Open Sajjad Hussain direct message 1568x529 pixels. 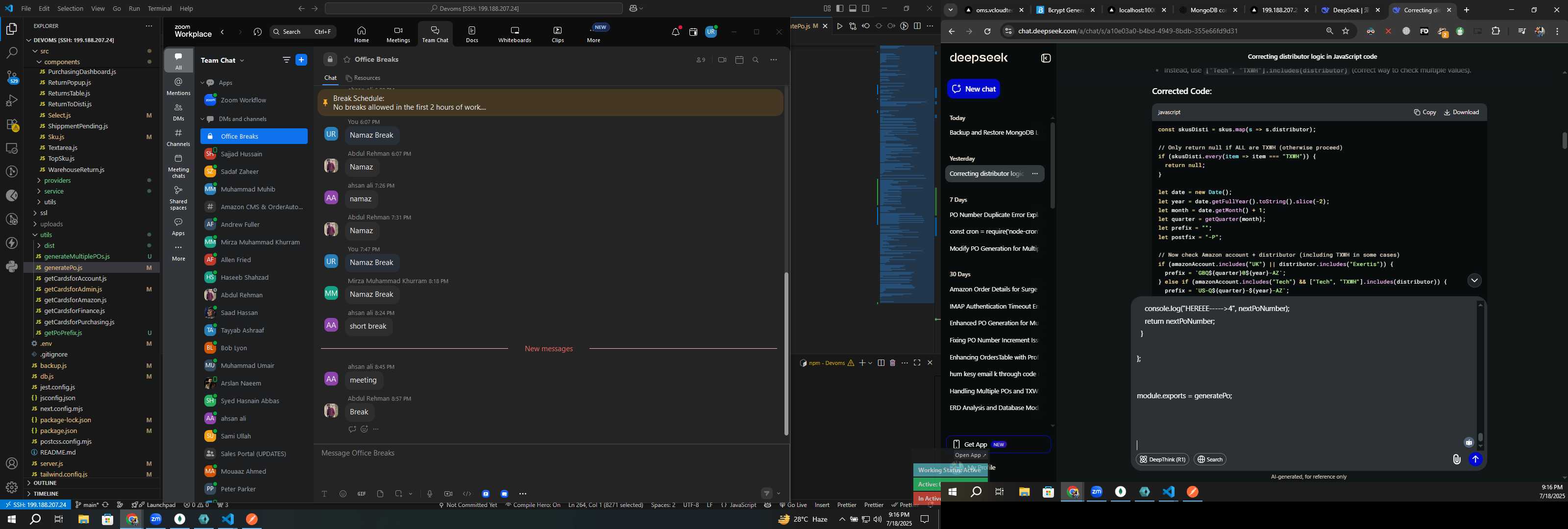(254, 154)
